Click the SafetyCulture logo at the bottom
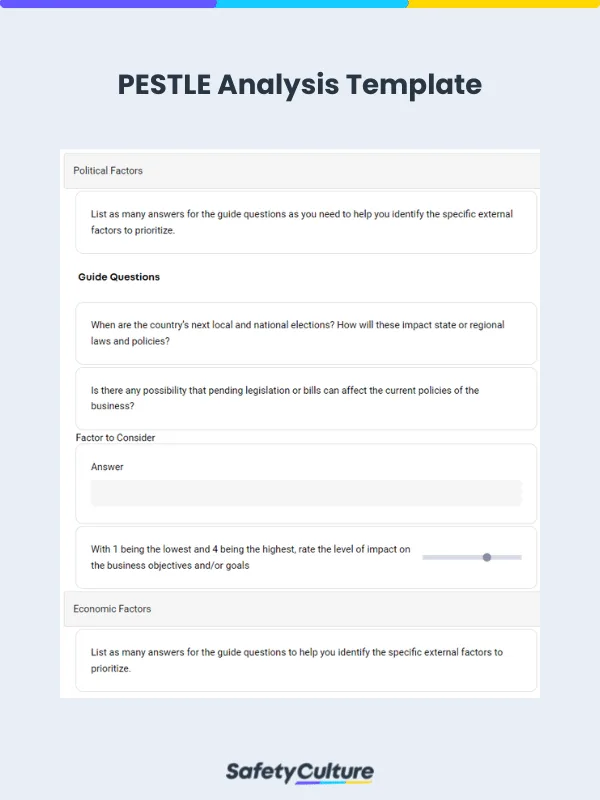The height and width of the screenshot is (800, 600). pyautogui.click(x=300, y=771)
